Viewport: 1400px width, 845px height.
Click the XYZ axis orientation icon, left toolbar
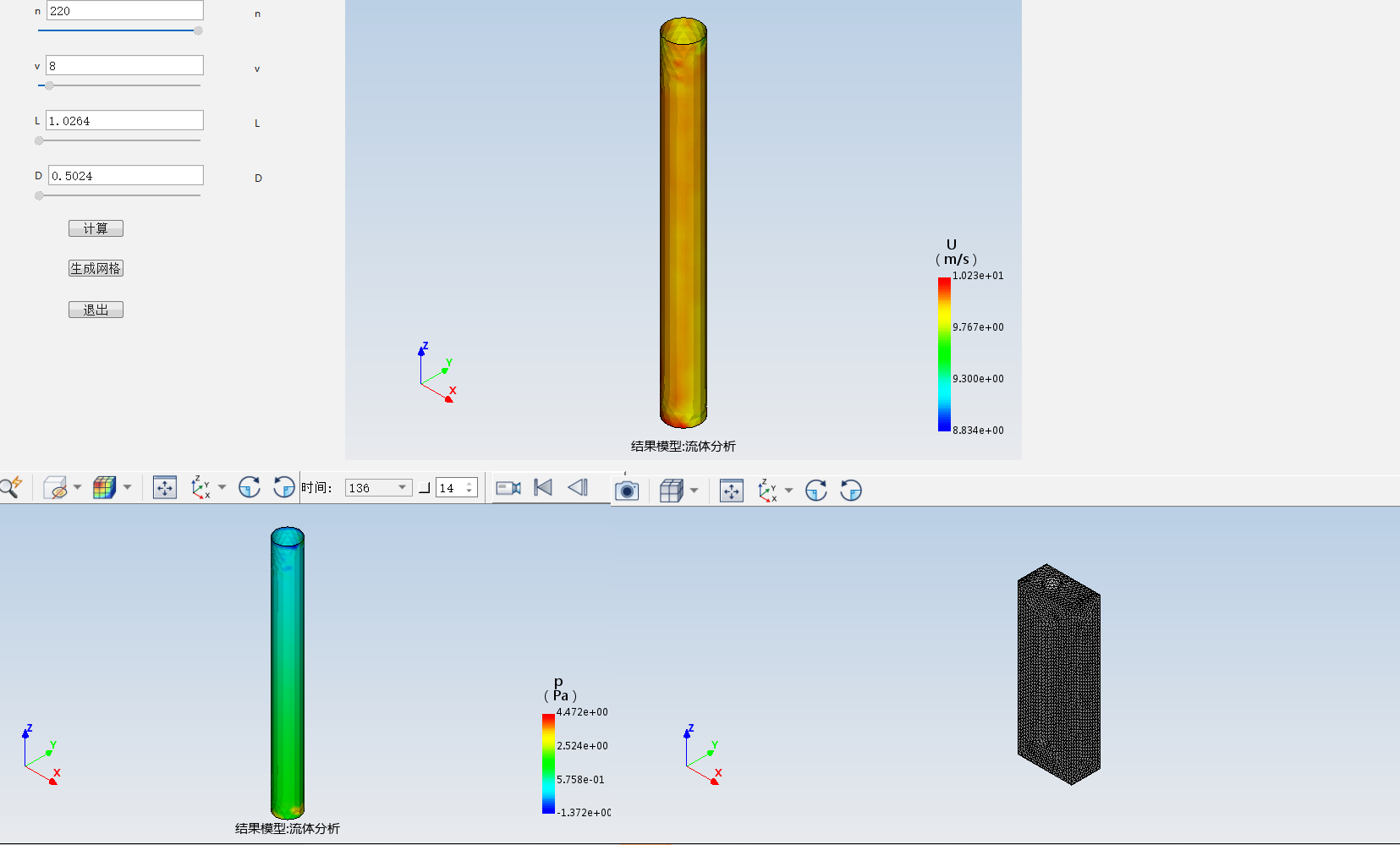coord(200,487)
